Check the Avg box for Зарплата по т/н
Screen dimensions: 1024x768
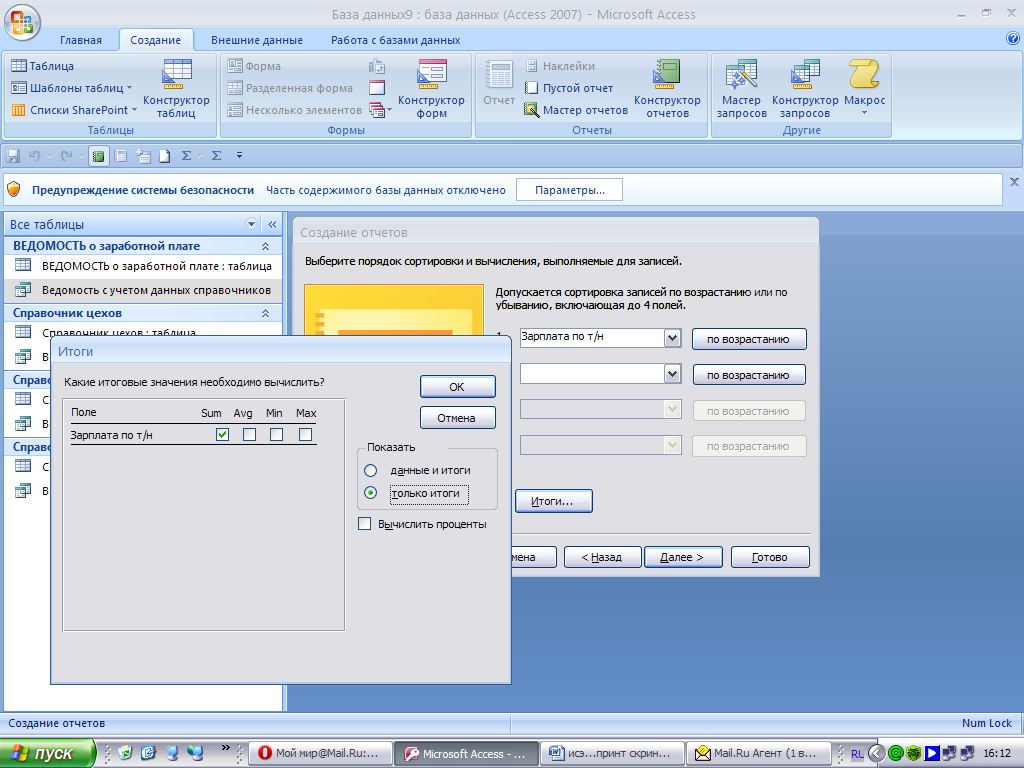click(x=249, y=434)
